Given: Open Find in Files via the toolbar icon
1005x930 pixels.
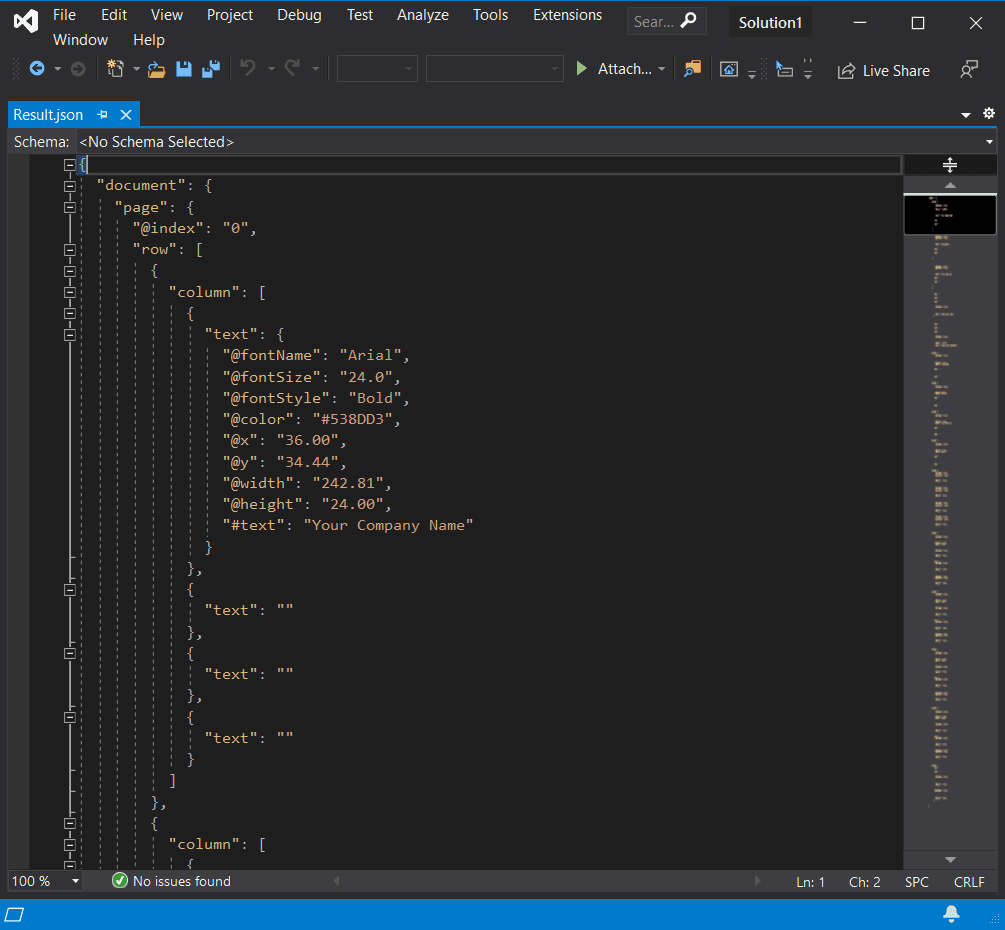Looking at the screenshot, I should click(692, 68).
